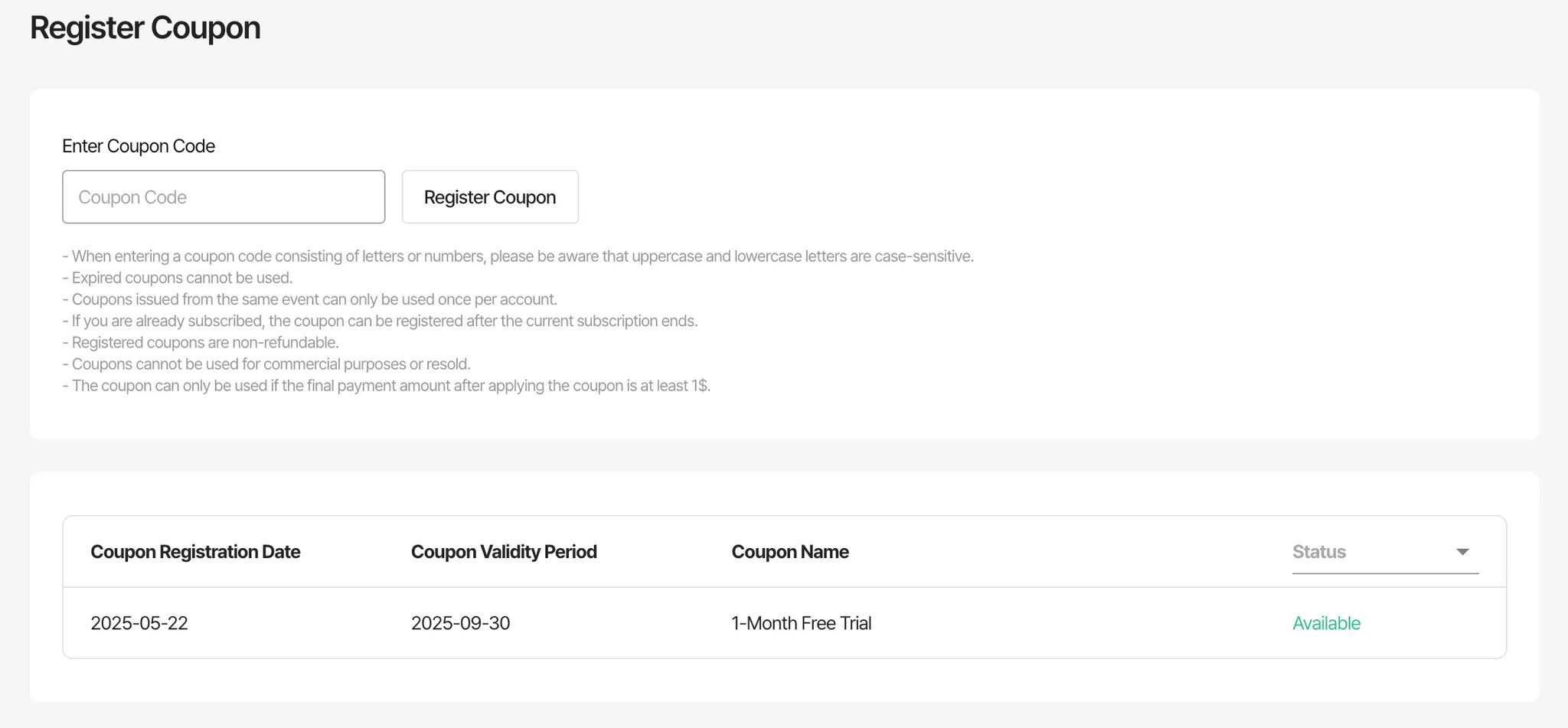Click the Register Coupon page heading
Image resolution: width=1568 pixels, height=728 pixels.
coord(145,28)
